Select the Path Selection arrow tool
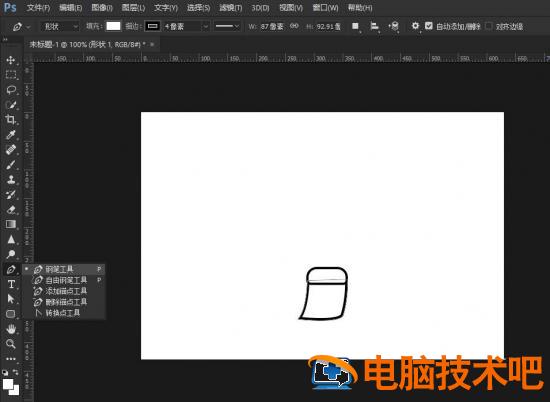 [11, 299]
